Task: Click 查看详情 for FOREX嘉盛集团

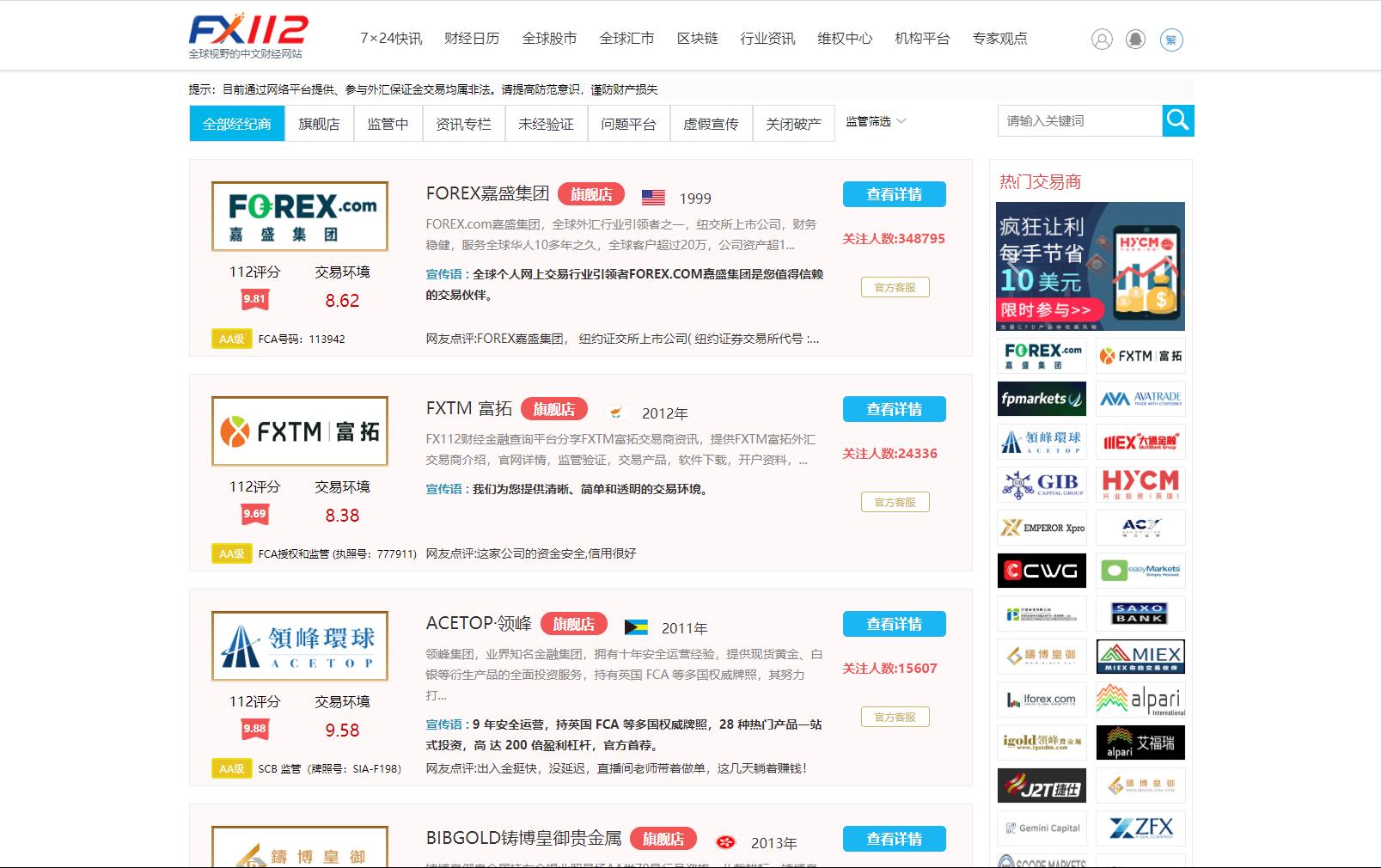Action: point(894,195)
